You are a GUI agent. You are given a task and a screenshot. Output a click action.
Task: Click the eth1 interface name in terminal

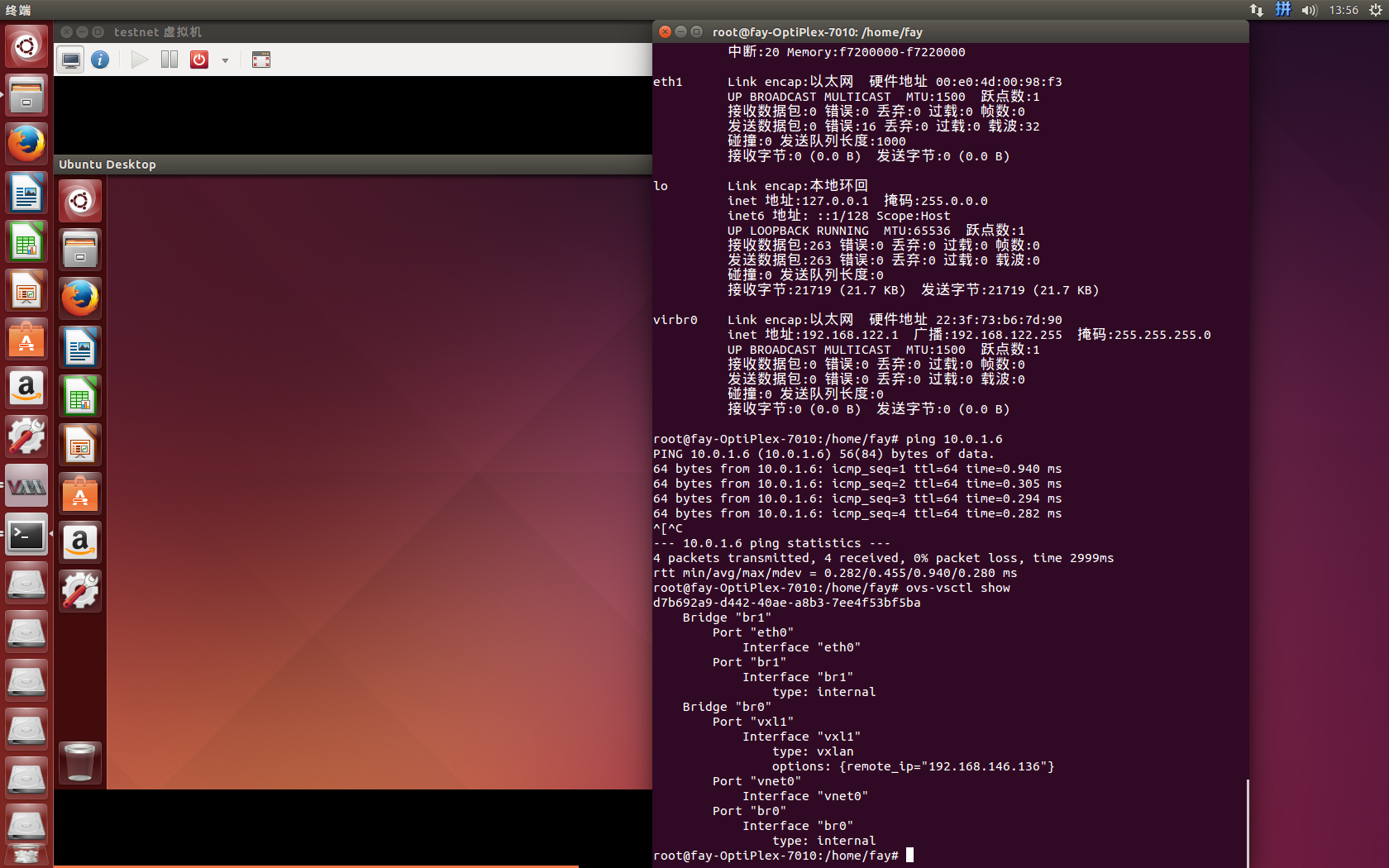(668, 82)
